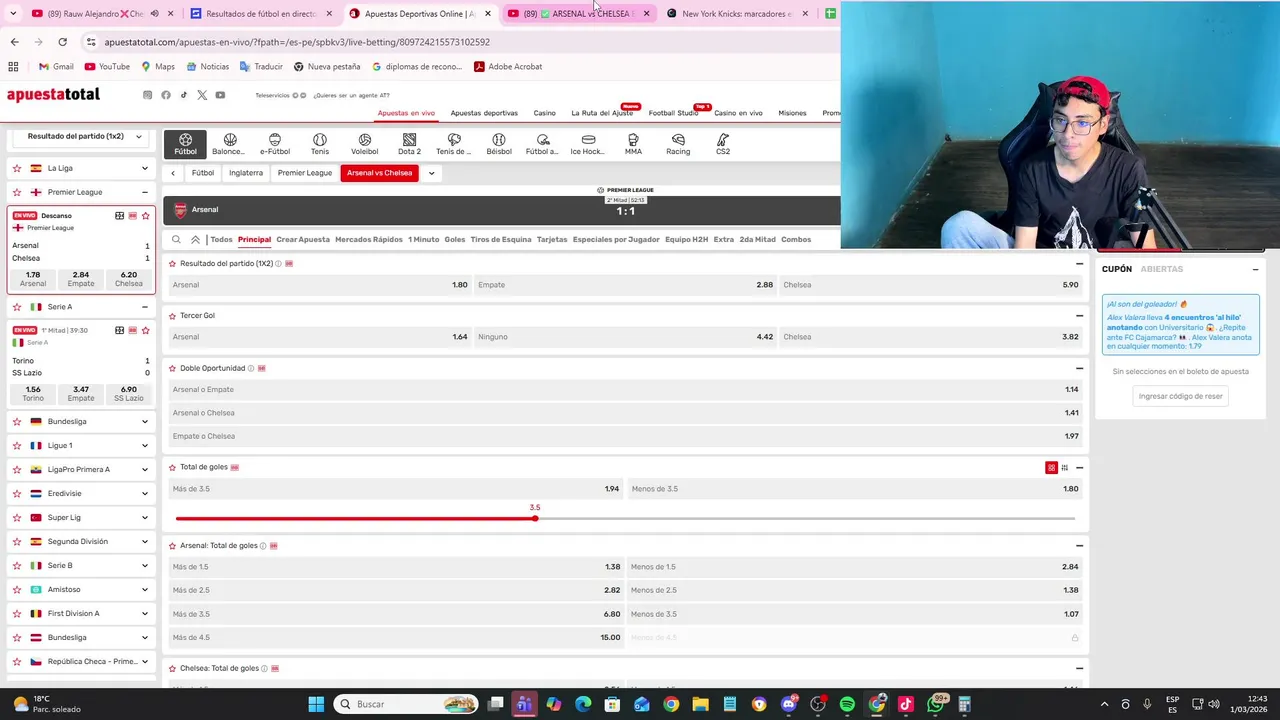Open the ABIERTAS coupon tab

tap(1162, 269)
